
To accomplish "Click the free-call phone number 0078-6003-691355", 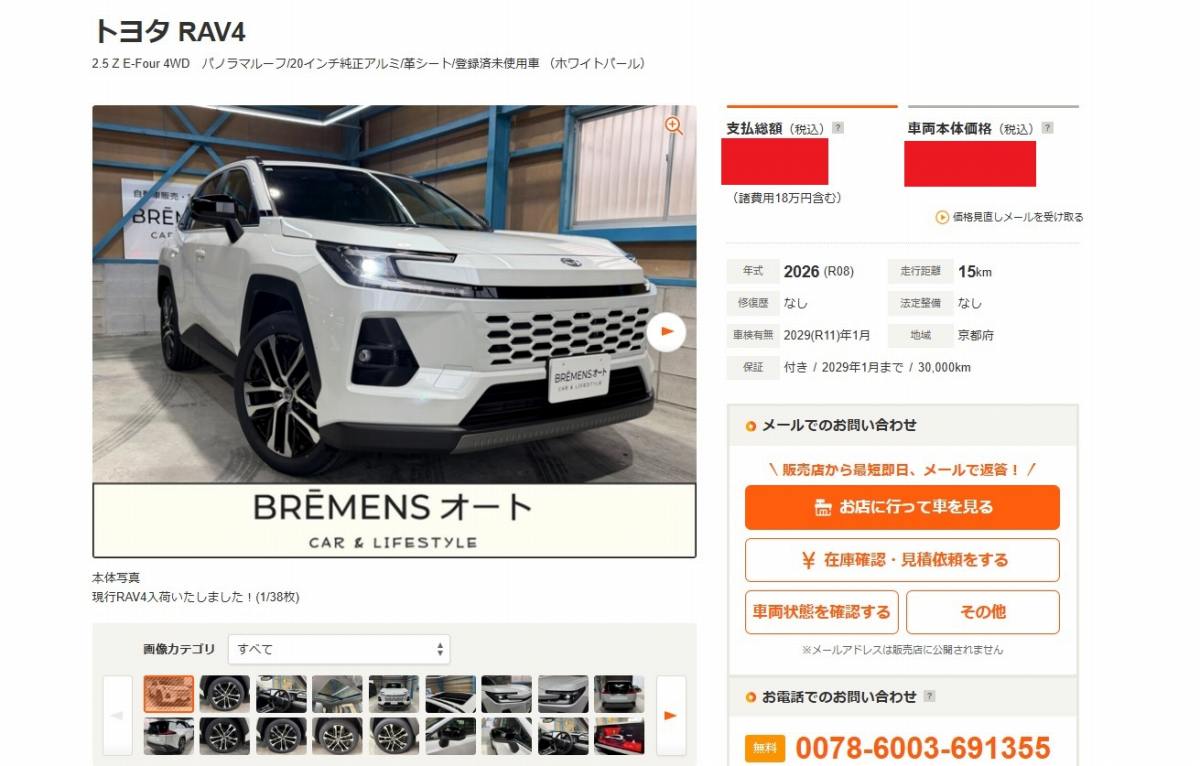I will (923, 748).
